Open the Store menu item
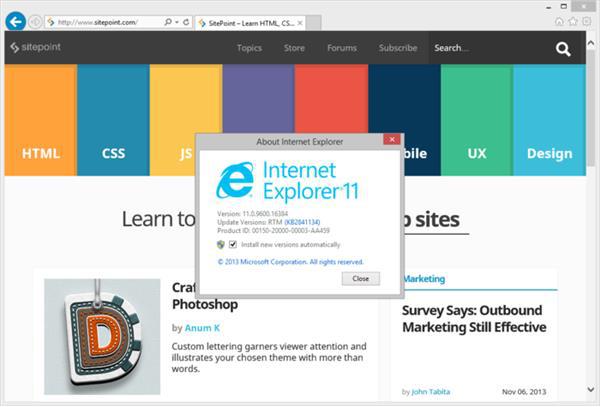This screenshot has width=600, height=407. tap(294, 48)
